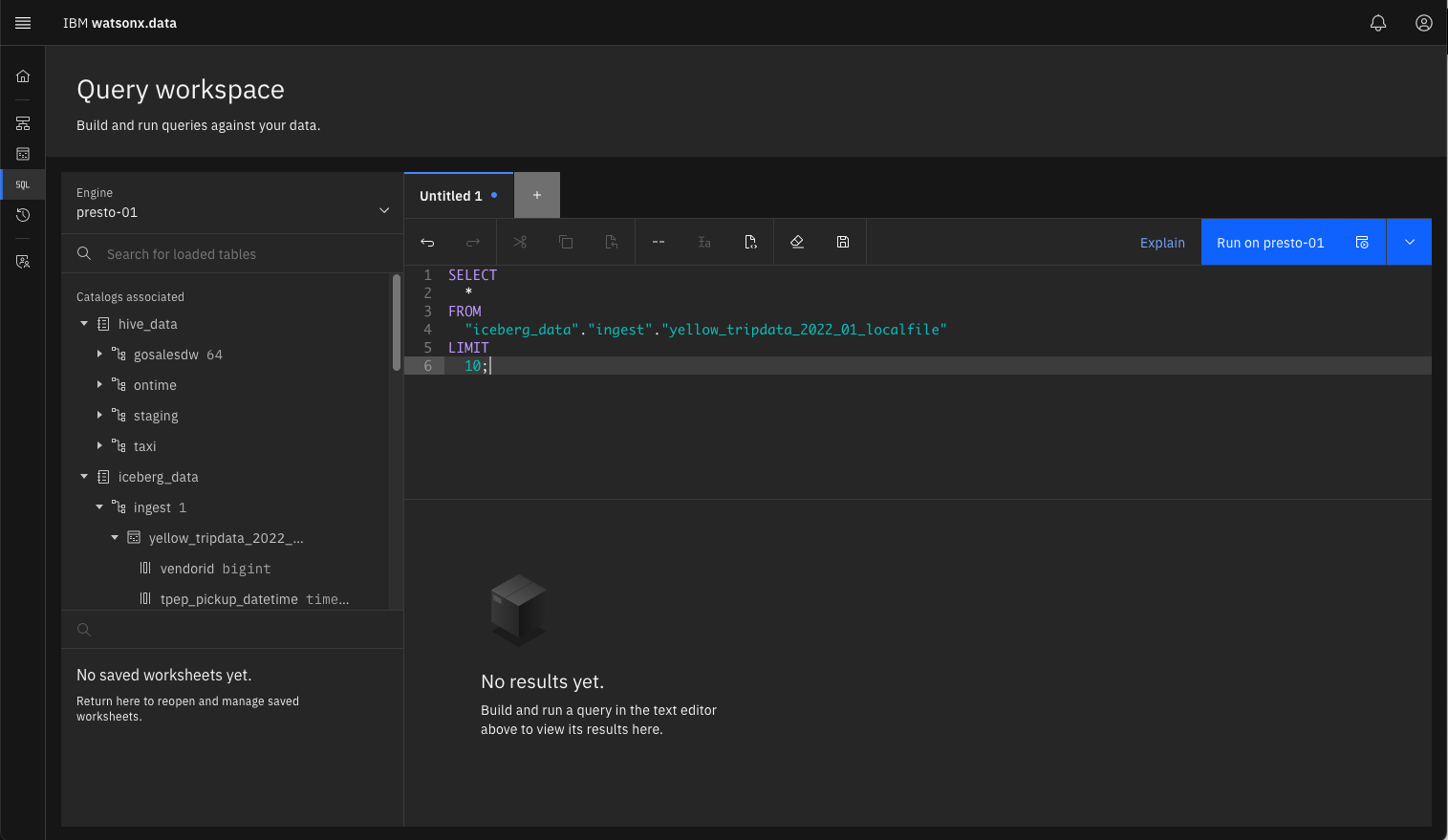Screen dimensions: 1448x840
Task: Redo the editor change
Action: coord(473,242)
